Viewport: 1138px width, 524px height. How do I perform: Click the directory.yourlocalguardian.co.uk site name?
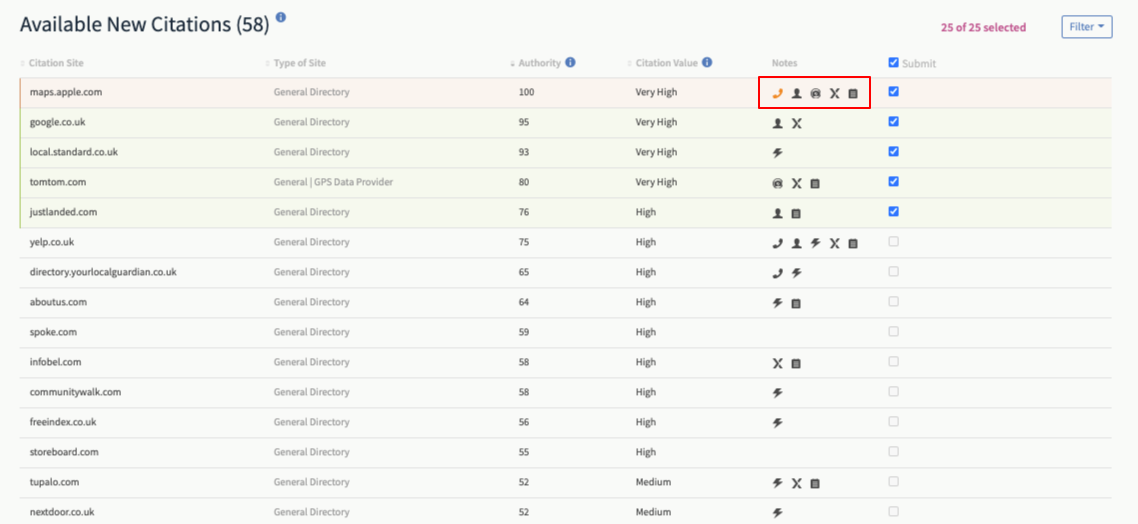point(103,272)
